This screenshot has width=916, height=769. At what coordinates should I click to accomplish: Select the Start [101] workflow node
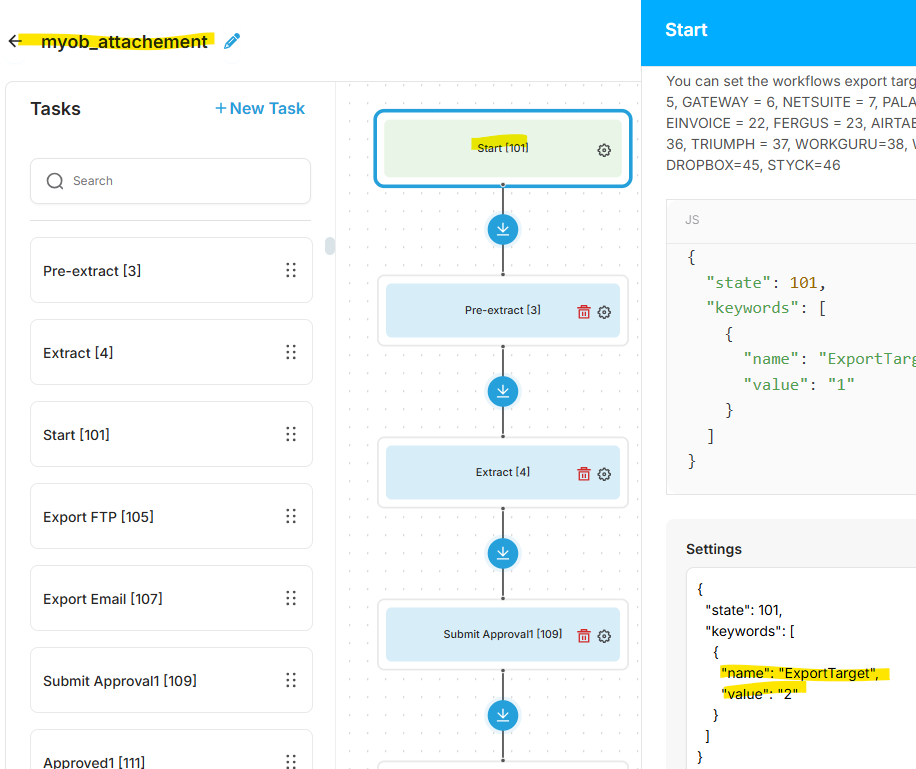pyautogui.click(x=502, y=148)
